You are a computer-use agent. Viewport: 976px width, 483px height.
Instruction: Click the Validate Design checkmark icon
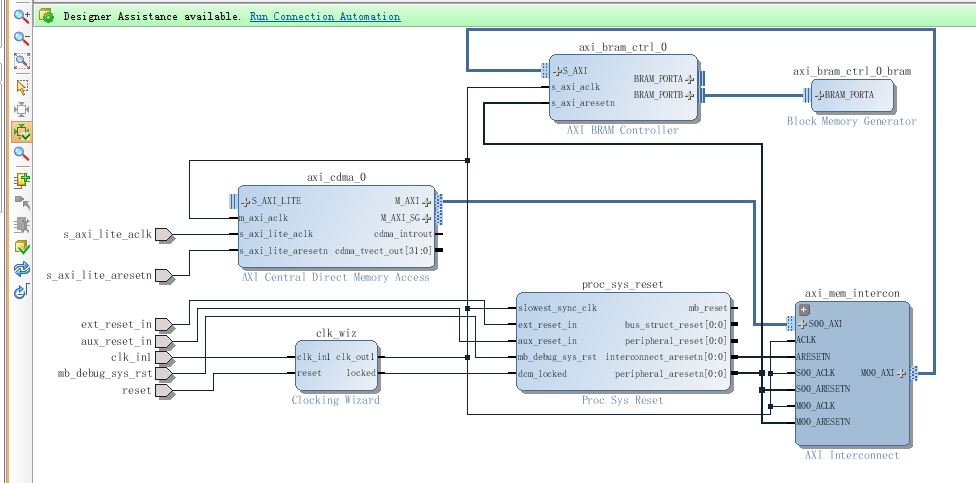(x=20, y=247)
